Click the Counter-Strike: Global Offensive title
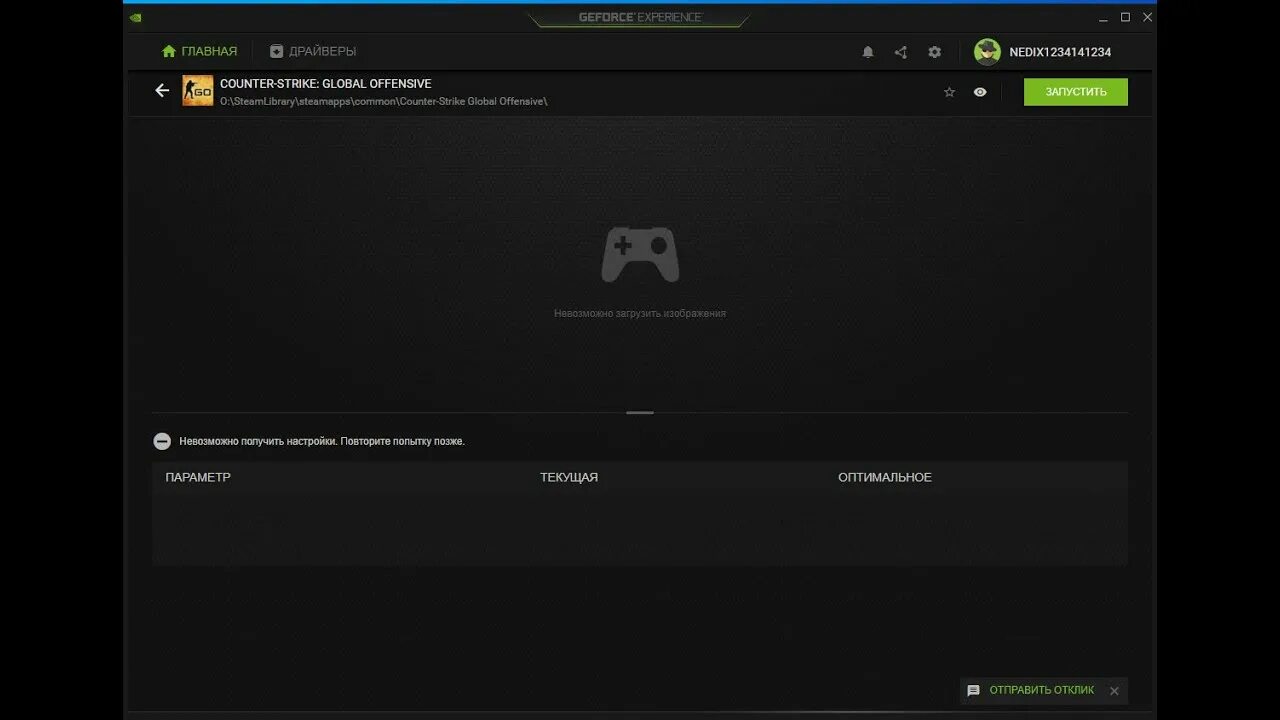1280x720 pixels. point(326,84)
